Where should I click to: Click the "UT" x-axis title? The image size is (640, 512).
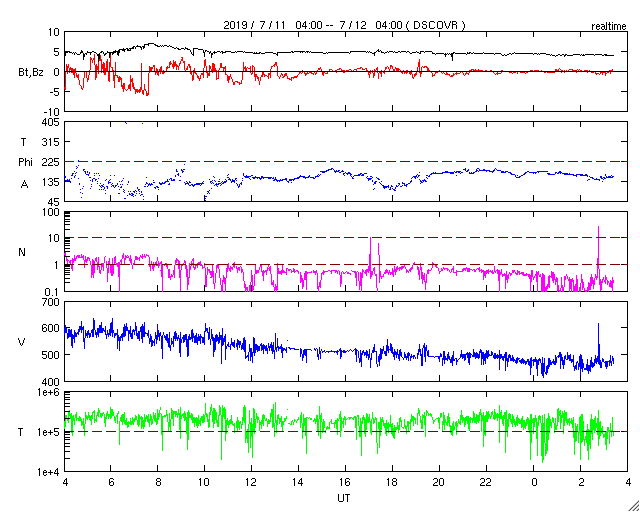(x=344, y=498)
